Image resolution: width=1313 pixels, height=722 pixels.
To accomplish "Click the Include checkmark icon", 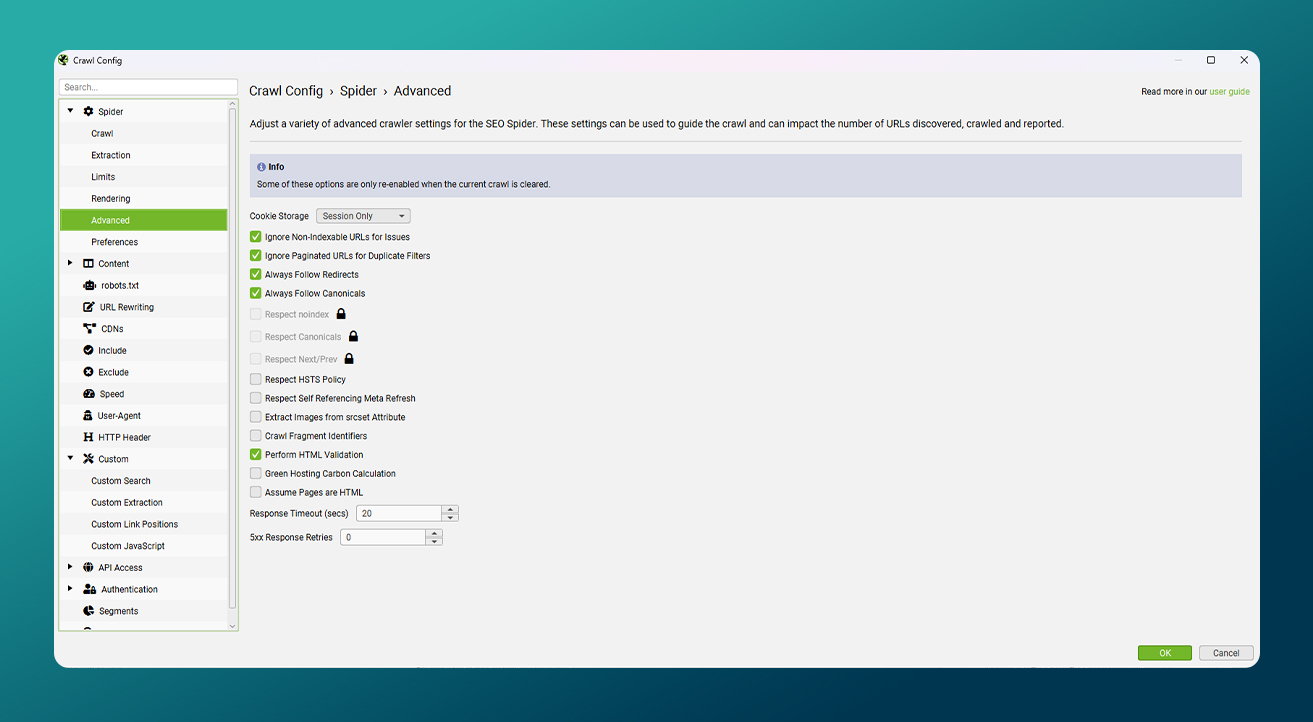I will coord(89,351).
